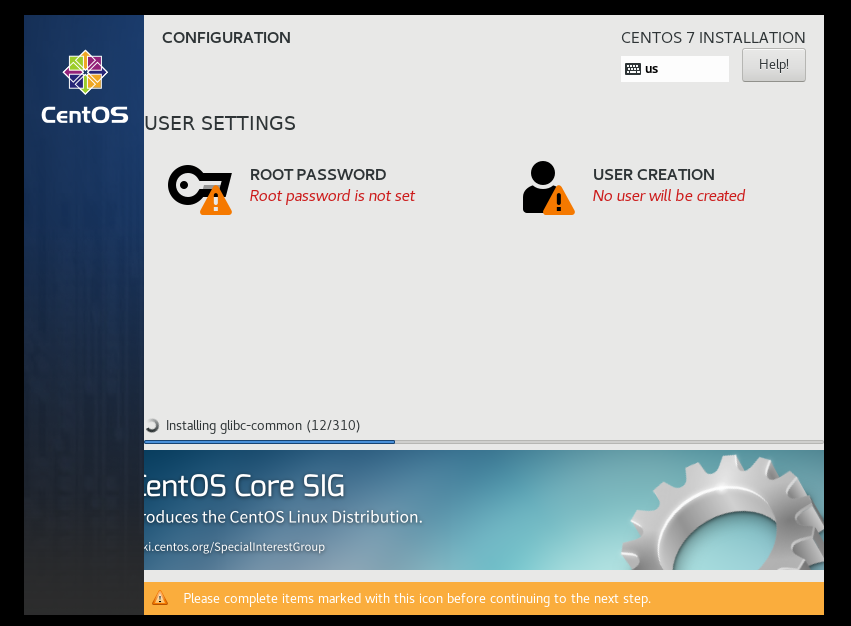Viewport: 851px width, 626px height.
Task: Click the installation progress bar
Action: (484, 442)
